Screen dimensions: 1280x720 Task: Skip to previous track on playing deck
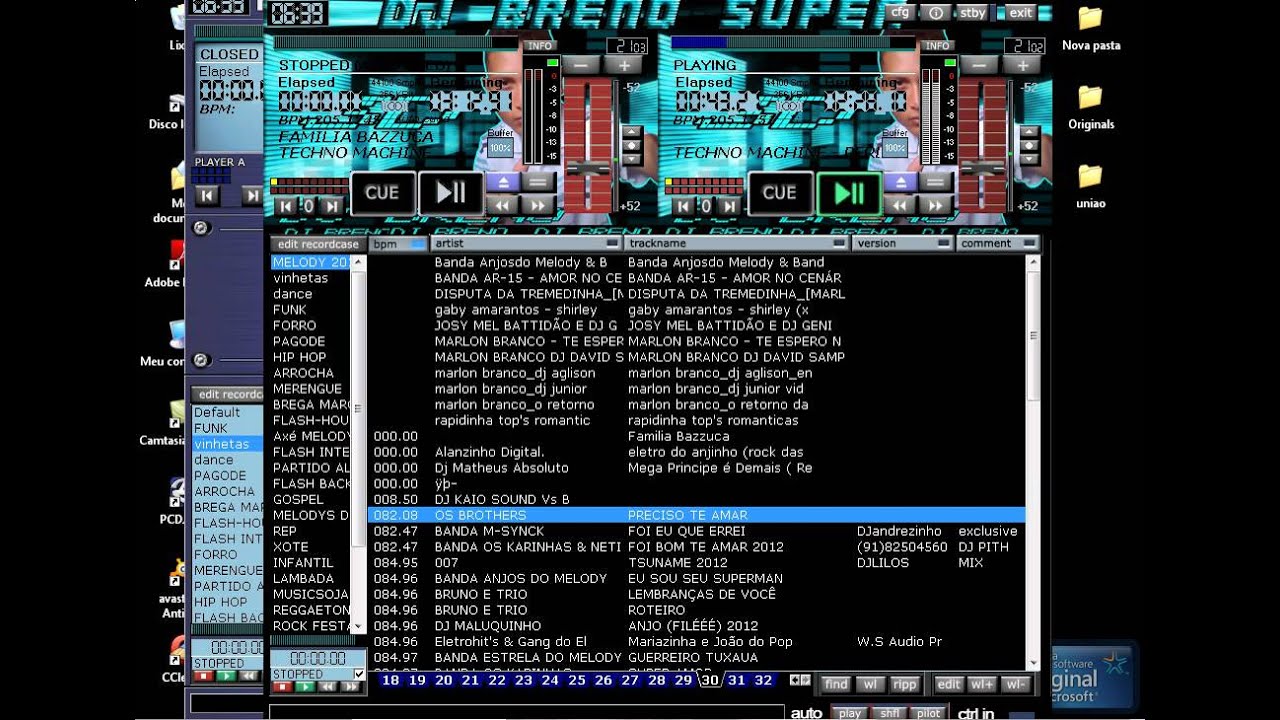(683, 207)
